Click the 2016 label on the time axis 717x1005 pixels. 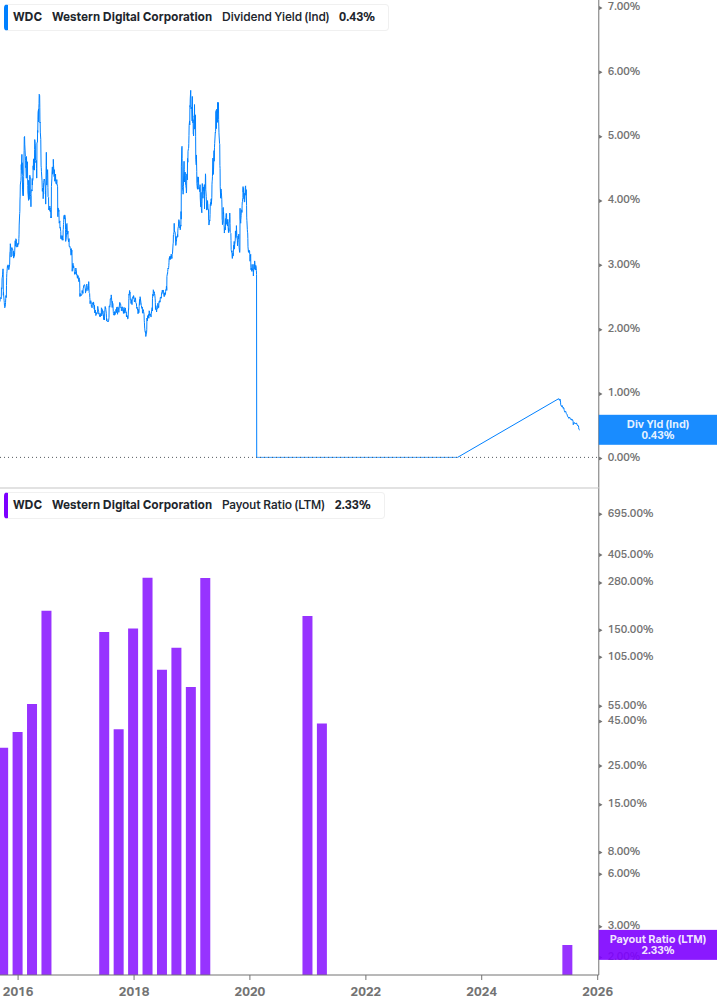tap(18, 991)
